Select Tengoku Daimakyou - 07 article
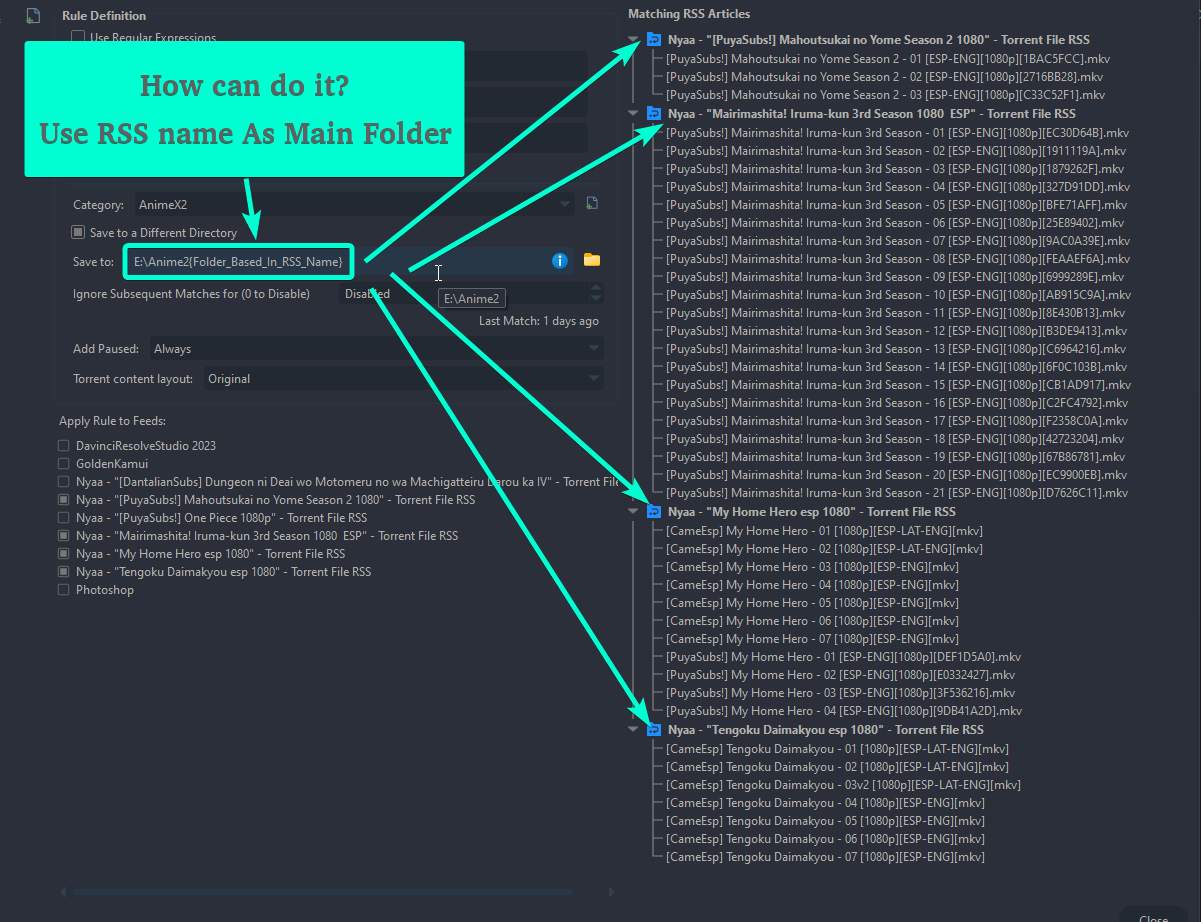Screen dimensions: 1201x922 (x=825, y=857)
